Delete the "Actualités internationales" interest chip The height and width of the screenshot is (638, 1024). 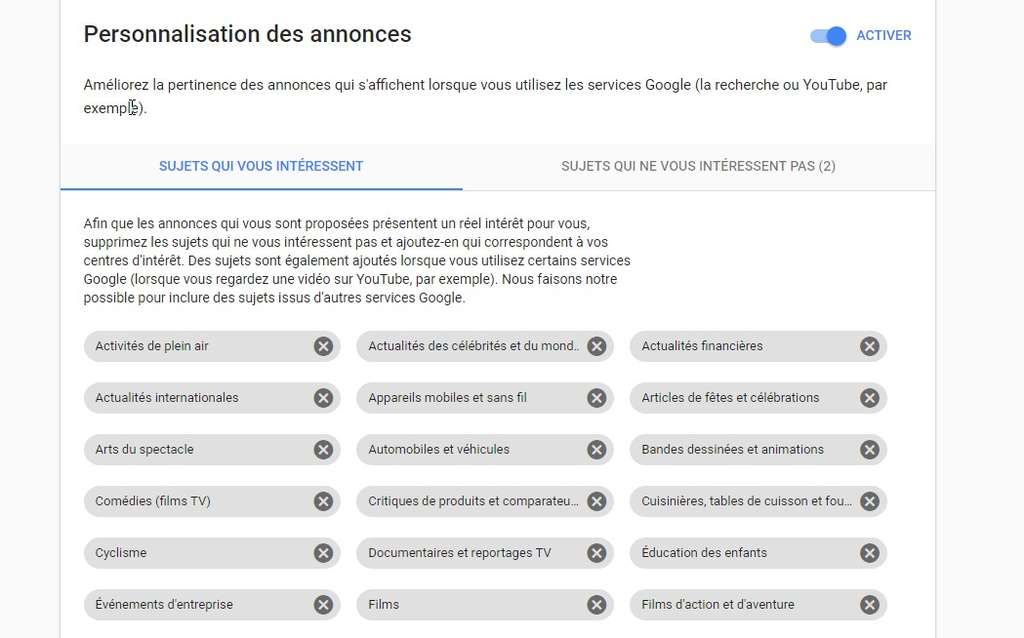tap(323, 398)
